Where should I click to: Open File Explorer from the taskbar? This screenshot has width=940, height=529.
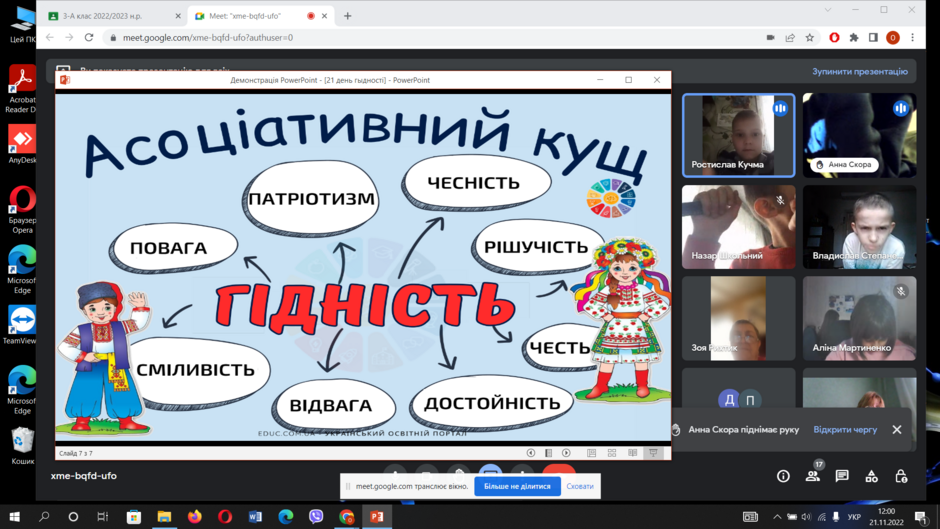coord(164,516)
